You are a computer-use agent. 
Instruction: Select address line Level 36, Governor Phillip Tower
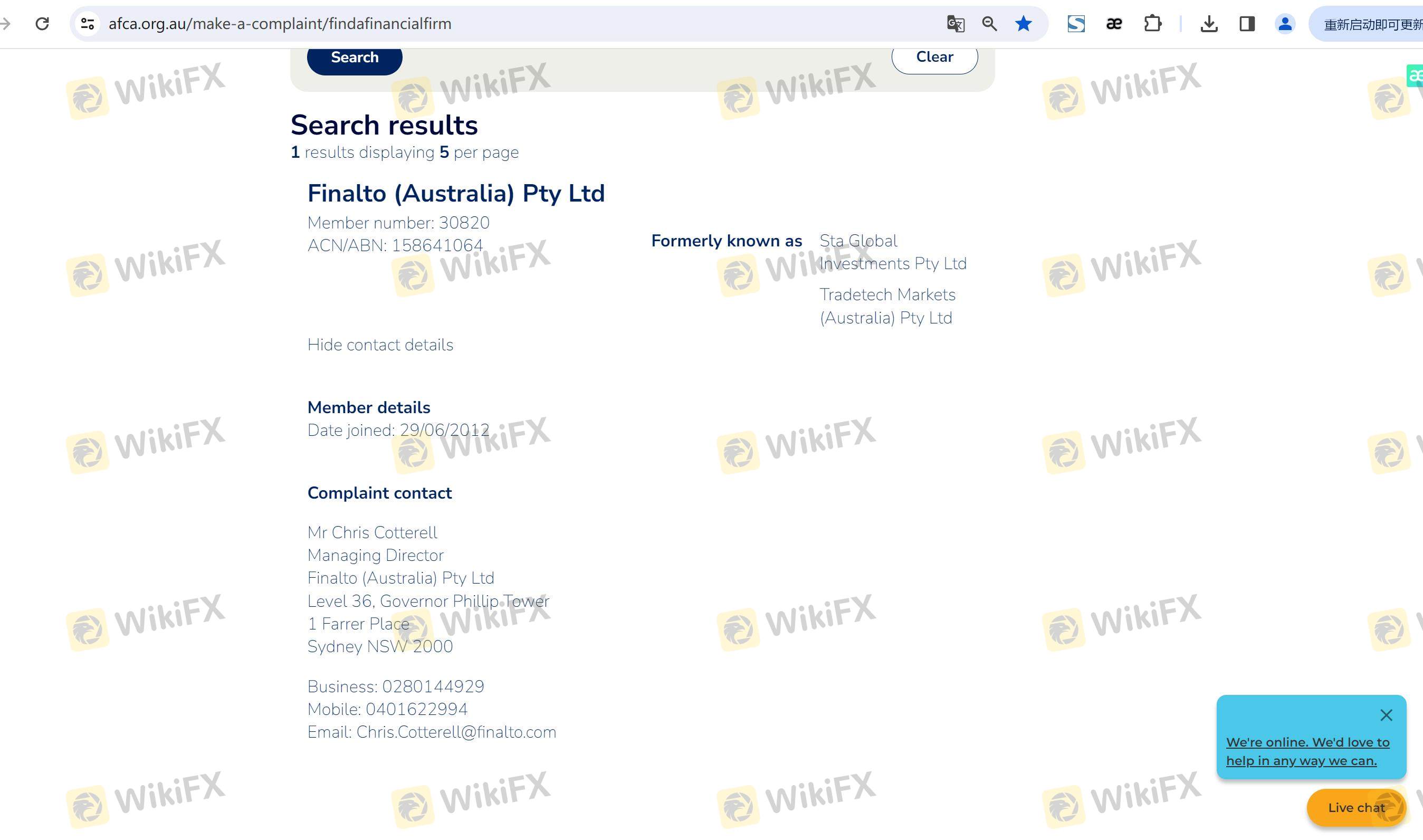(428, 601)
